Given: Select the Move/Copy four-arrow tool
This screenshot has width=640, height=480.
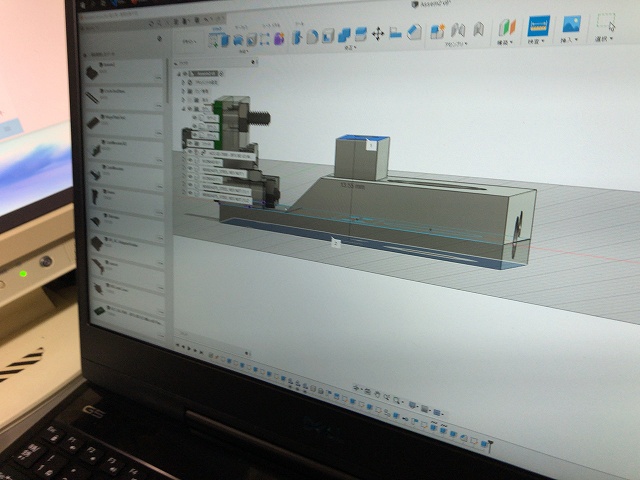Looking at the screenshot, I should [x=378, y=34].
